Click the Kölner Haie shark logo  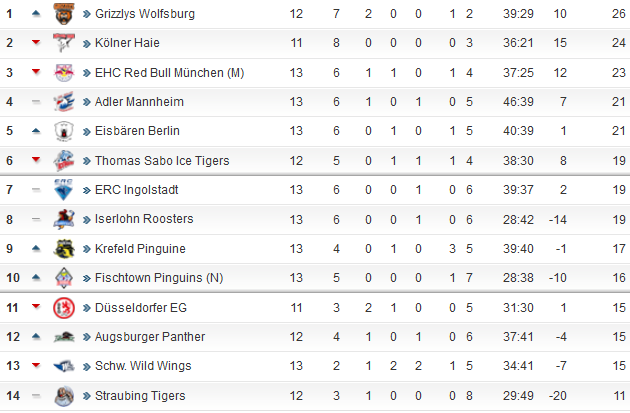click(64, 43)
